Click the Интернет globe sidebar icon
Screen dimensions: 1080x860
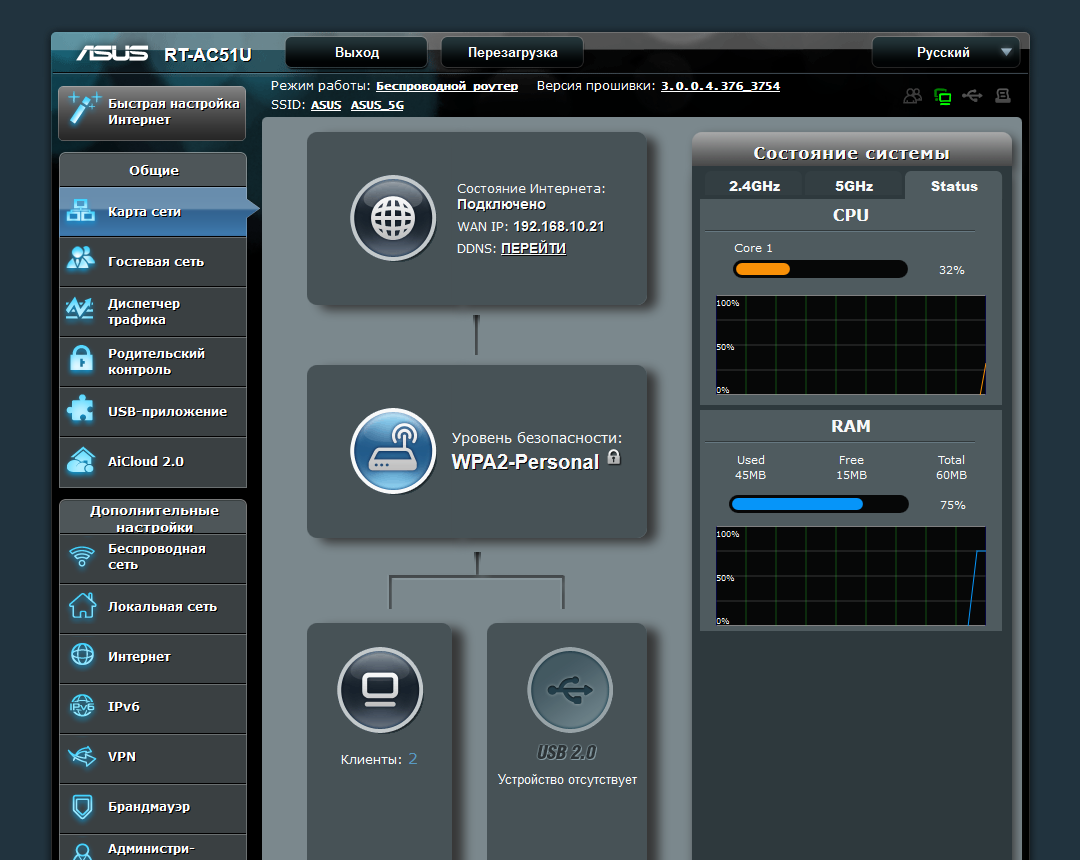tap(83, 655)
